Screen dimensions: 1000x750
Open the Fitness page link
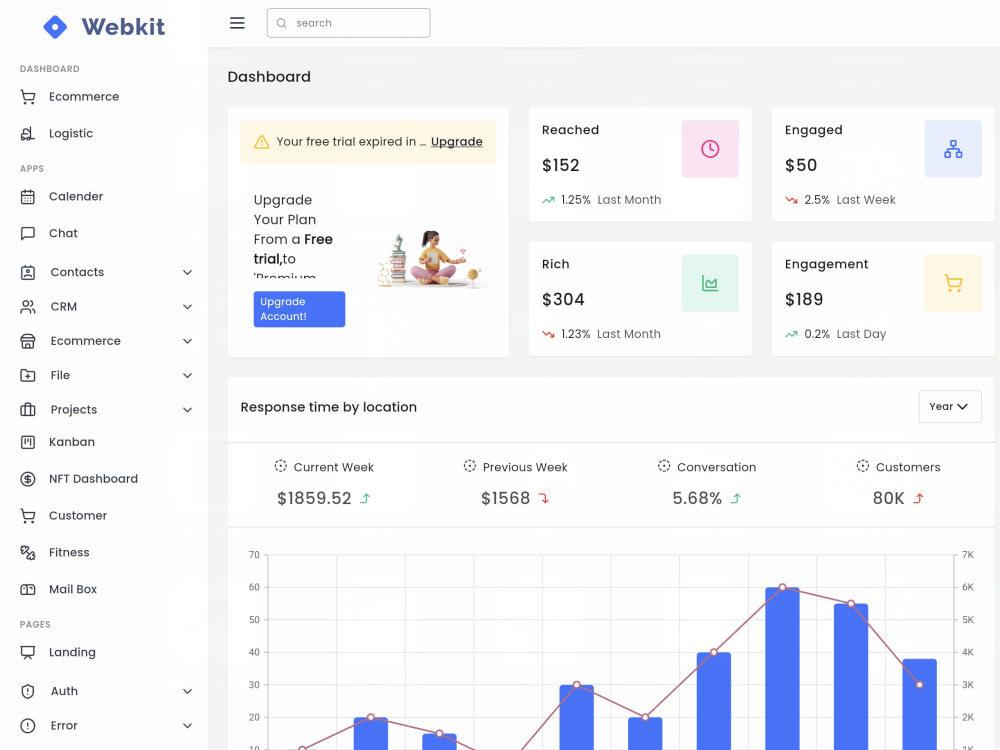69,553
